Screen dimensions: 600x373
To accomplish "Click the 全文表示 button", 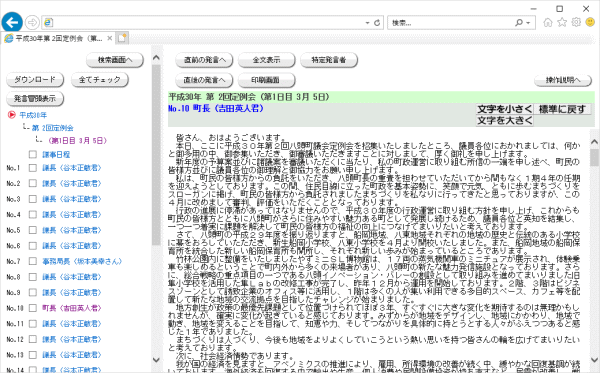I will (x=266, y=60).
